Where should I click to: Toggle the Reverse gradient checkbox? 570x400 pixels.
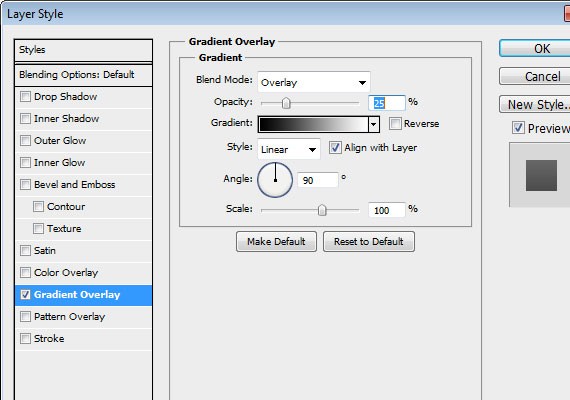(395, 124)
